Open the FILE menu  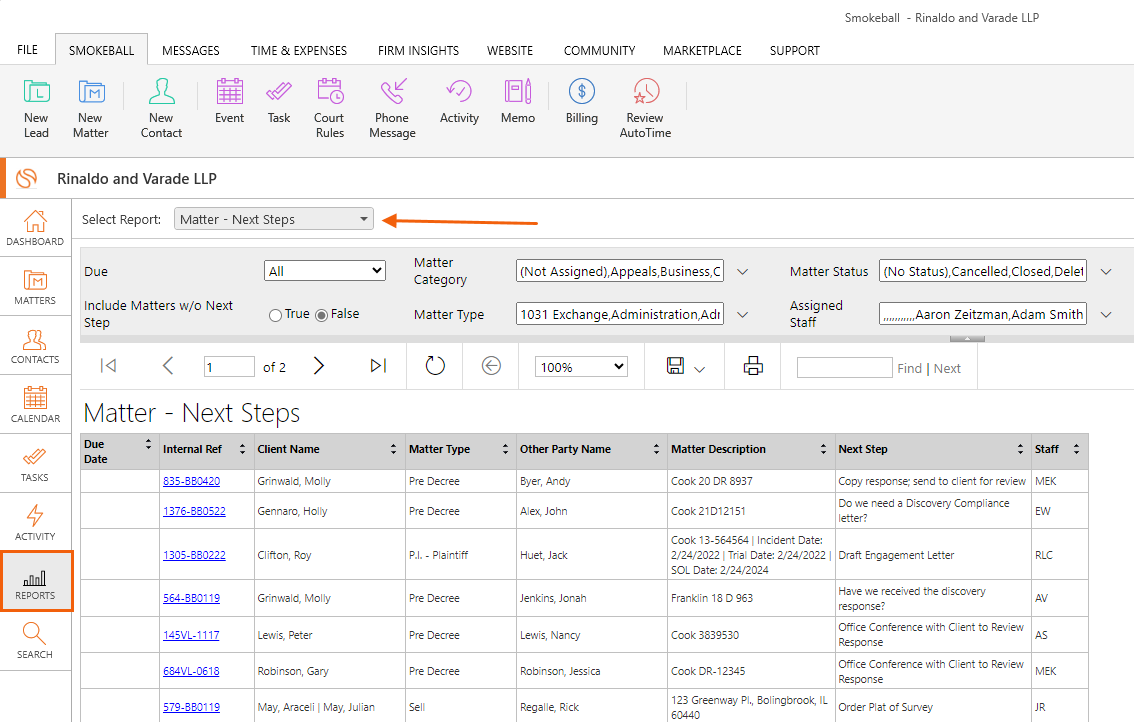[27, 50]
